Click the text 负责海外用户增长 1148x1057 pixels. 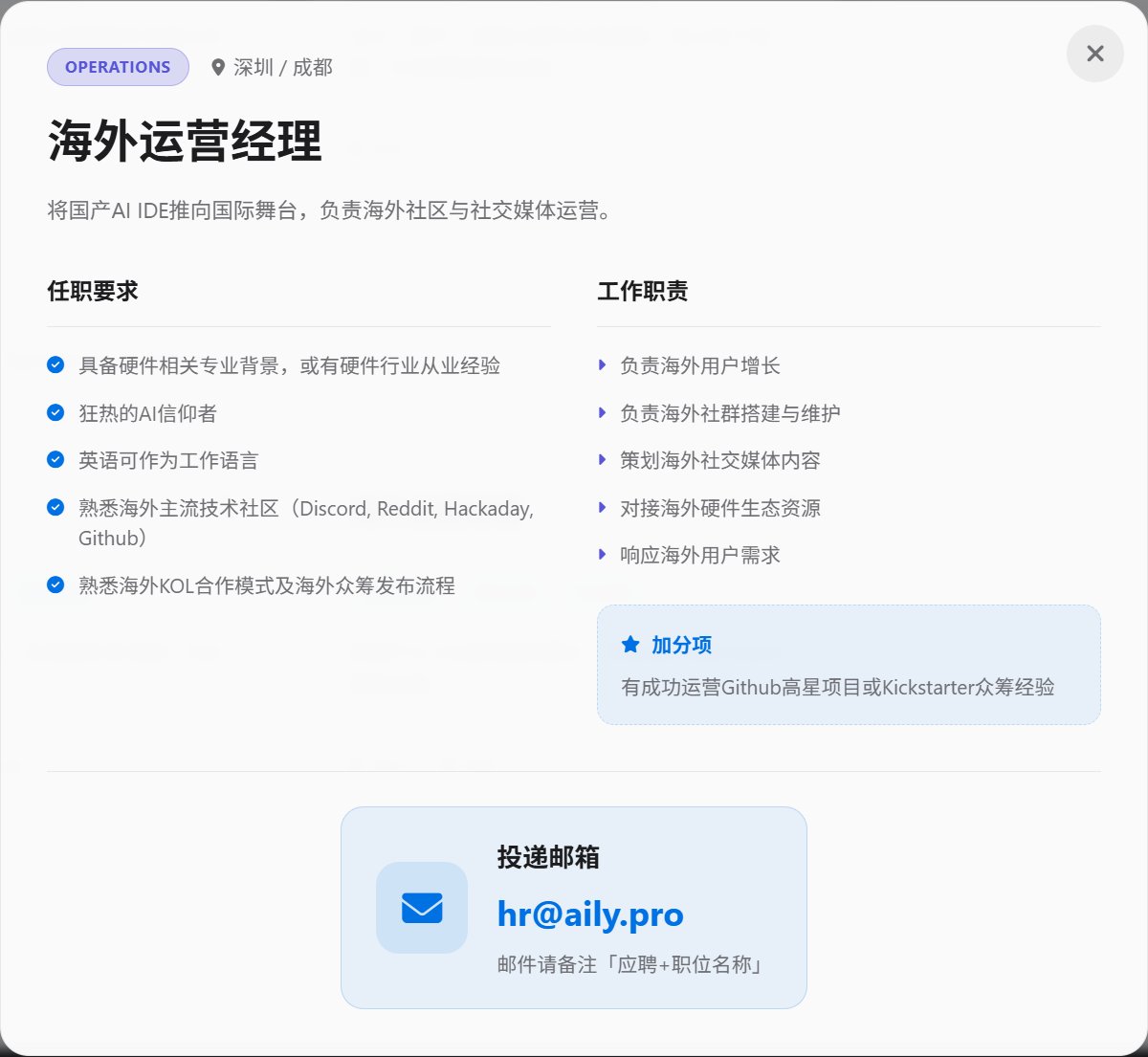coord(700,365)
